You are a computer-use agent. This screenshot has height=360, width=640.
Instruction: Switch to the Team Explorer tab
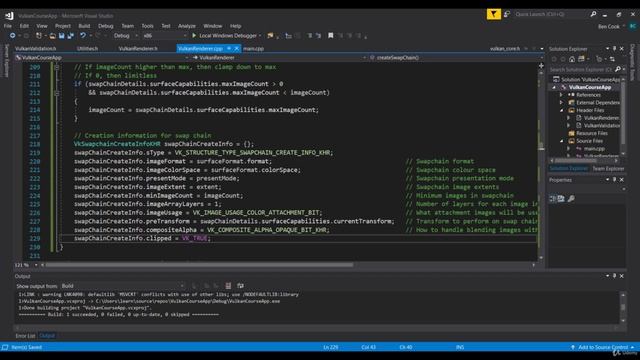tap(608, 169)
